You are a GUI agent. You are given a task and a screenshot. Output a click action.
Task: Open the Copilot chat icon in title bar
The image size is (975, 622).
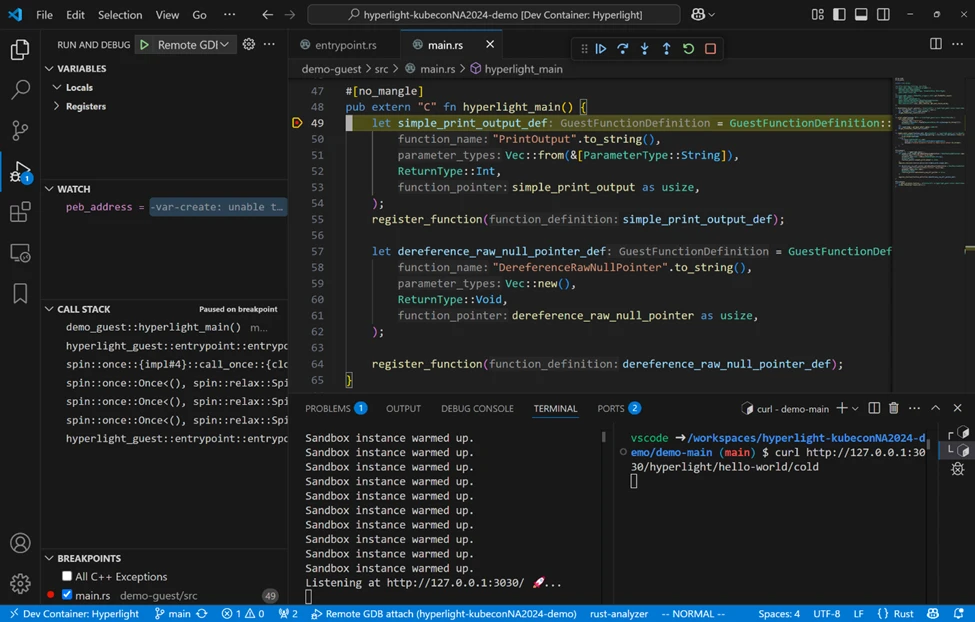point(698,14)
